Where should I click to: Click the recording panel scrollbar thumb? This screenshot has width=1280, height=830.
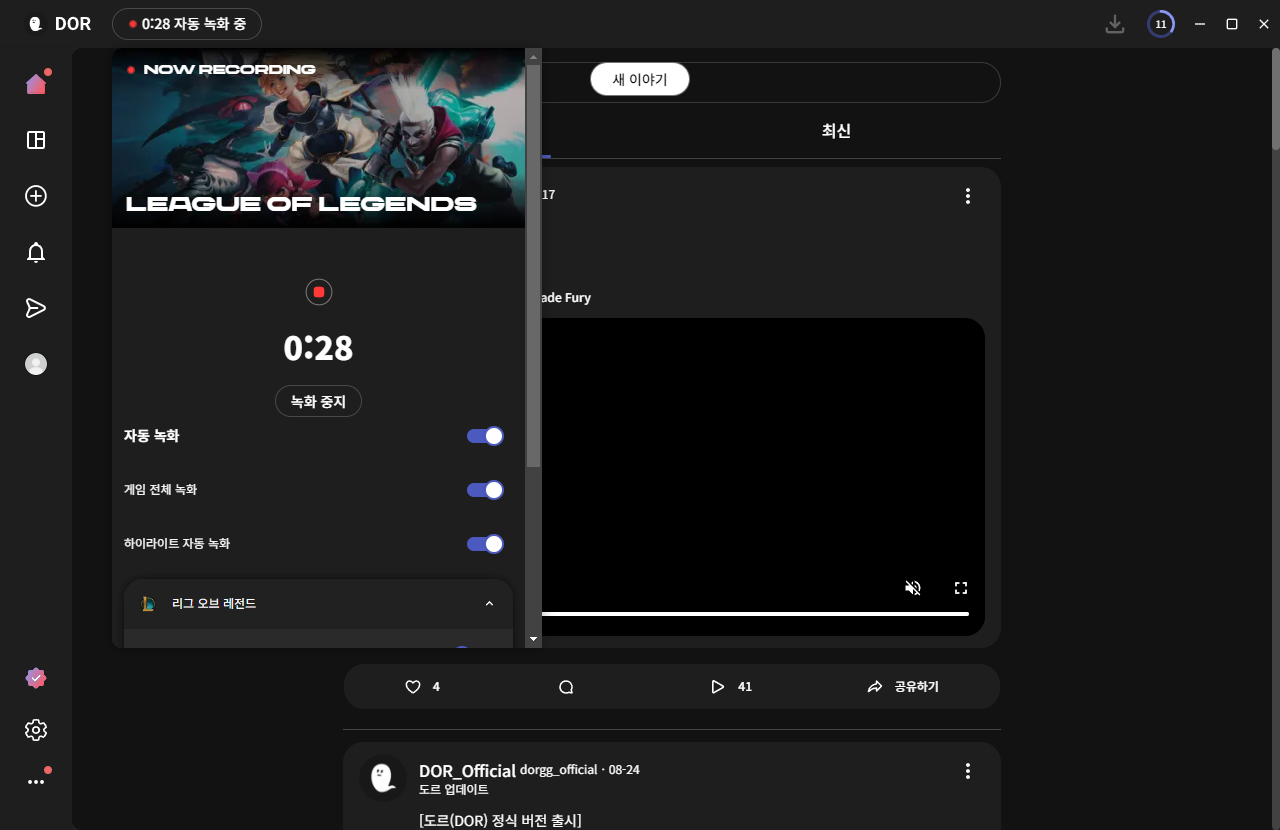(x=533, y=266)
